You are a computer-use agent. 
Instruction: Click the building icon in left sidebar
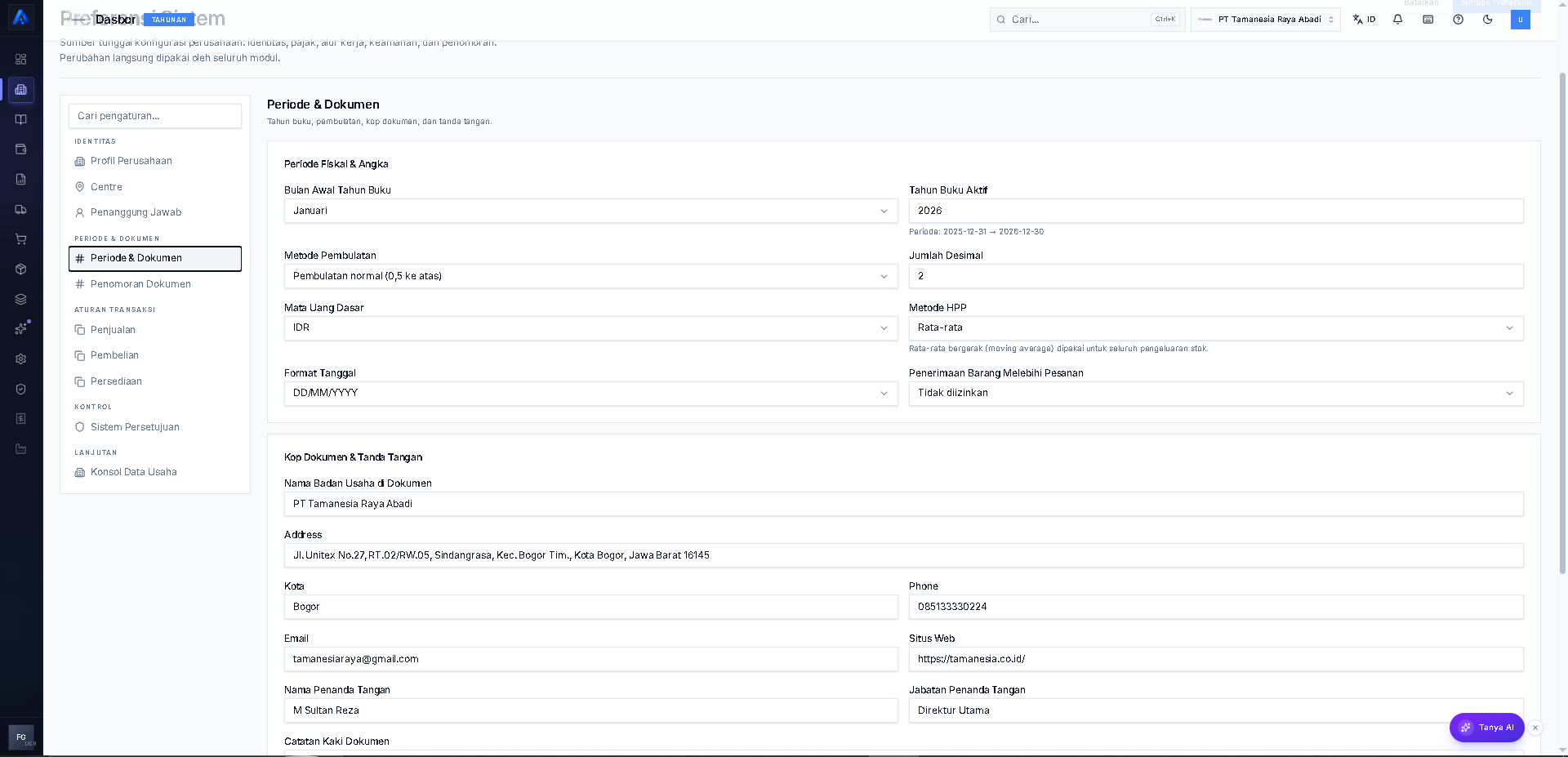point(21,89)
